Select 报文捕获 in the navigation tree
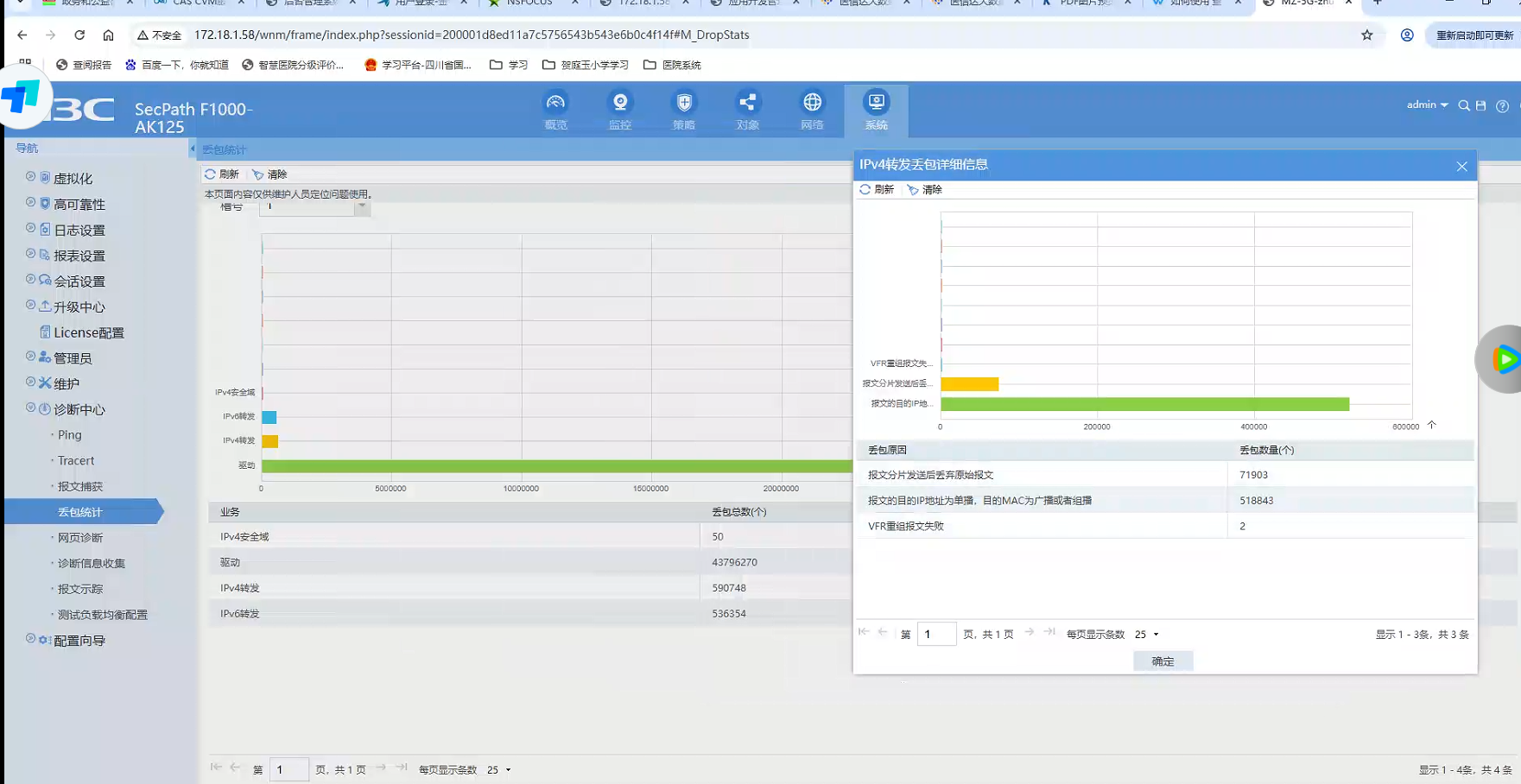 tap(79, 486)
